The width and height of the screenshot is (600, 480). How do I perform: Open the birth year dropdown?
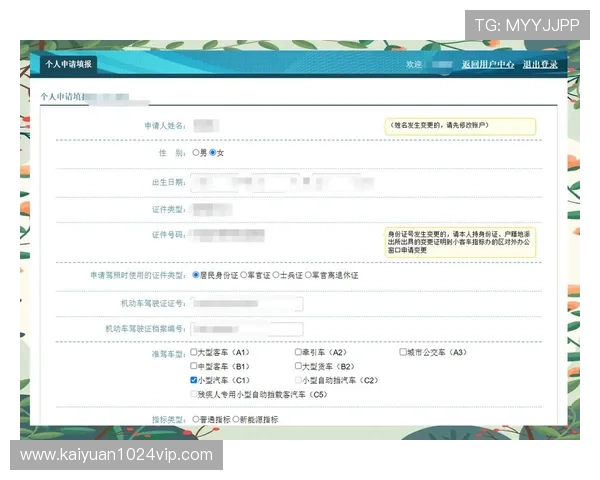(x=215, y=182)
